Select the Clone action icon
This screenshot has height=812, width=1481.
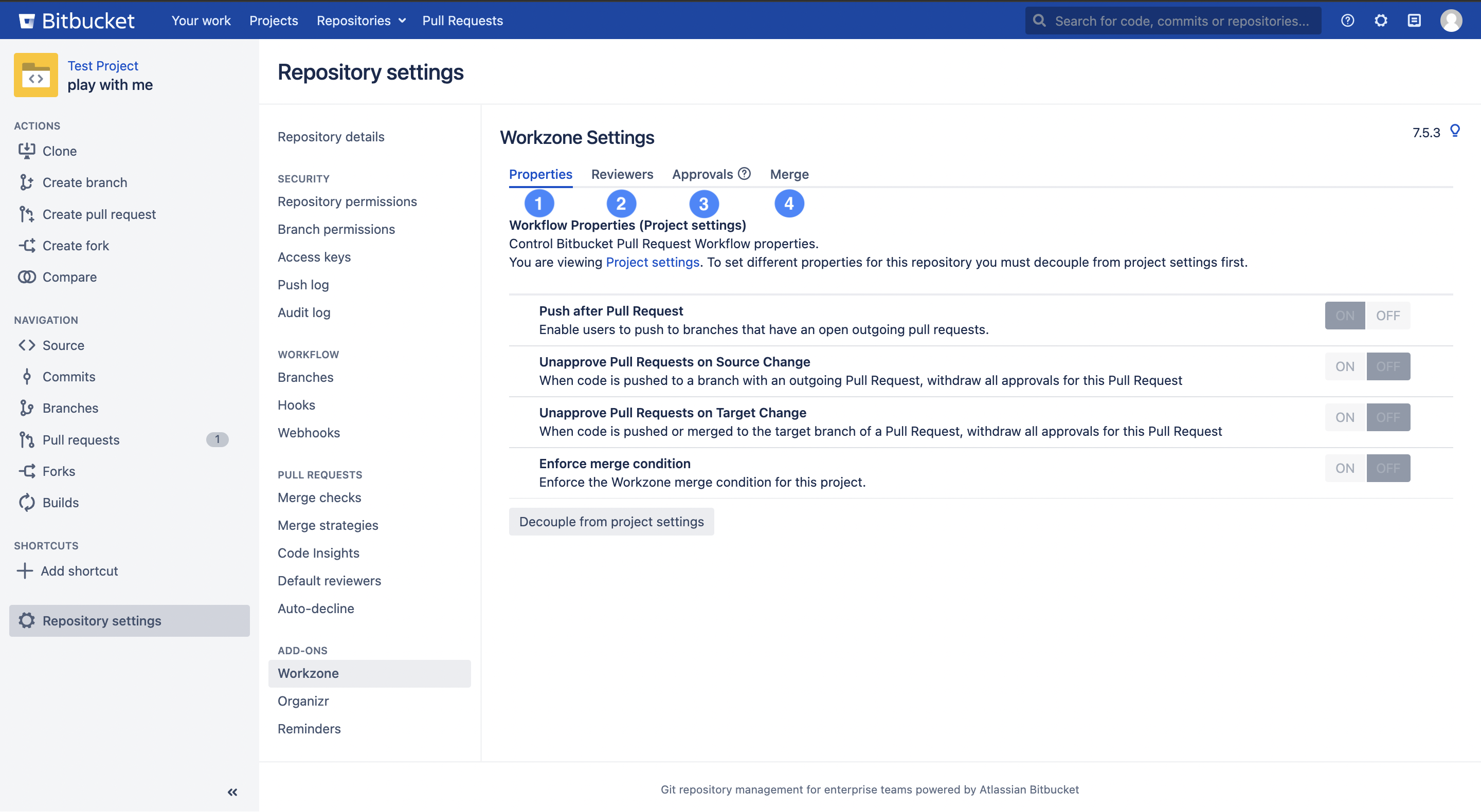click(x=27, y=151)
